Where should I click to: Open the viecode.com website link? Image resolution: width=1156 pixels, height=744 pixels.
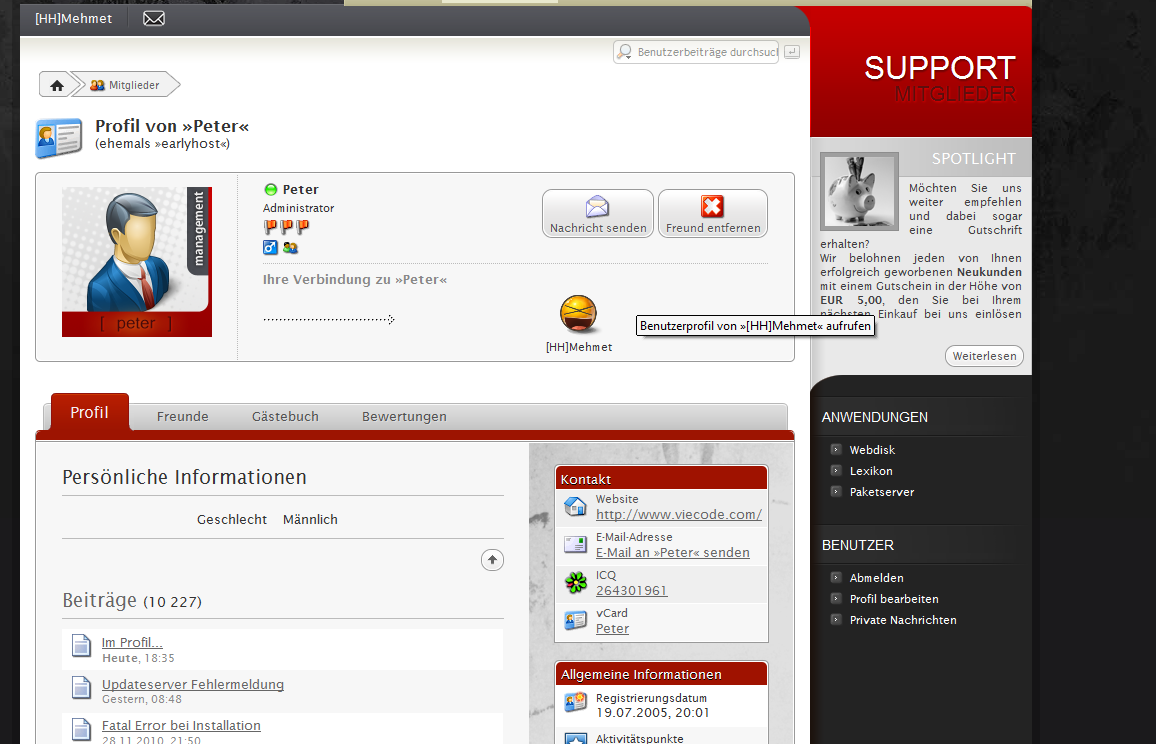coord(678,515)
